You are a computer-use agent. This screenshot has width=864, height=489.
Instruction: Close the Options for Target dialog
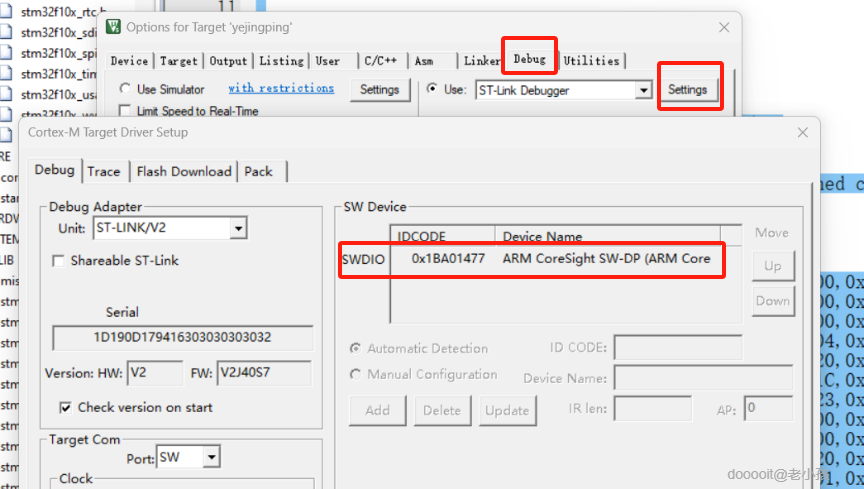coord(724,28)
